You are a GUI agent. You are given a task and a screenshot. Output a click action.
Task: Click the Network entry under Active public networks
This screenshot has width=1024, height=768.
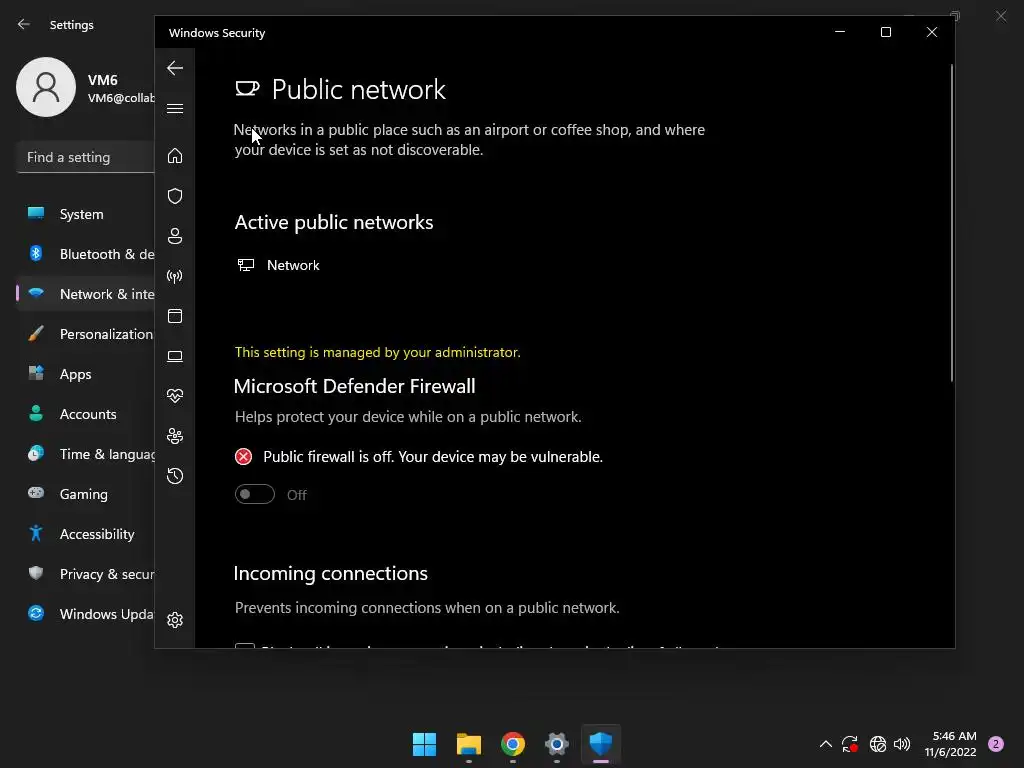[x=279, y=265]
